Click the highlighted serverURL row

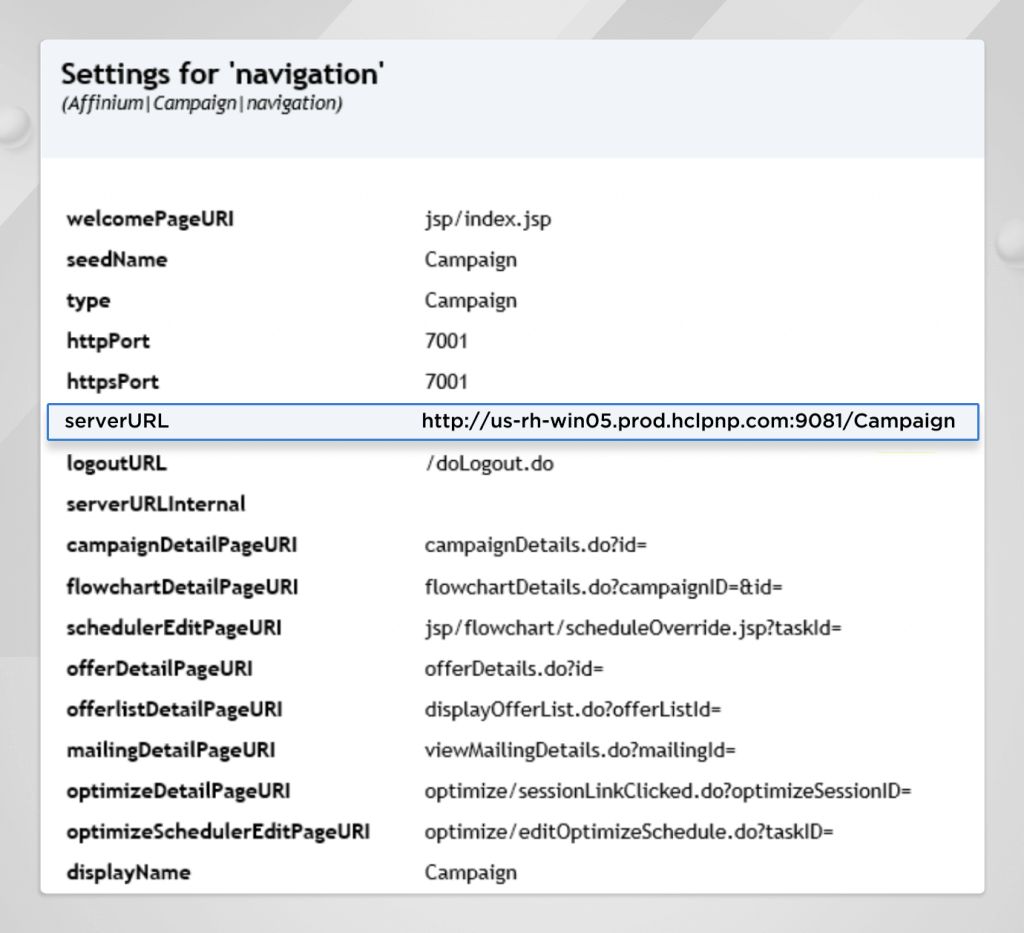[512, 421]
